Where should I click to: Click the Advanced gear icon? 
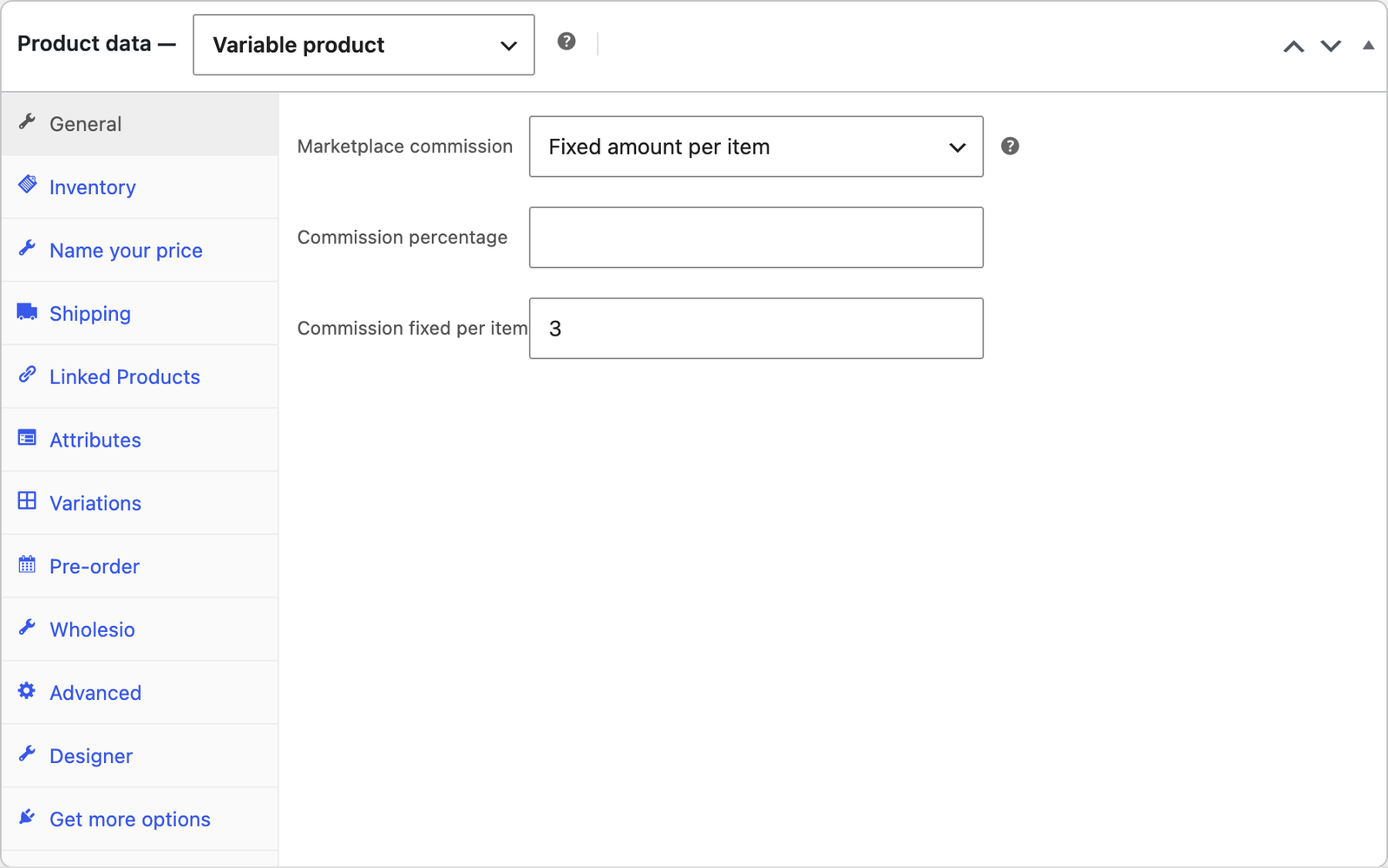point(28,691)
